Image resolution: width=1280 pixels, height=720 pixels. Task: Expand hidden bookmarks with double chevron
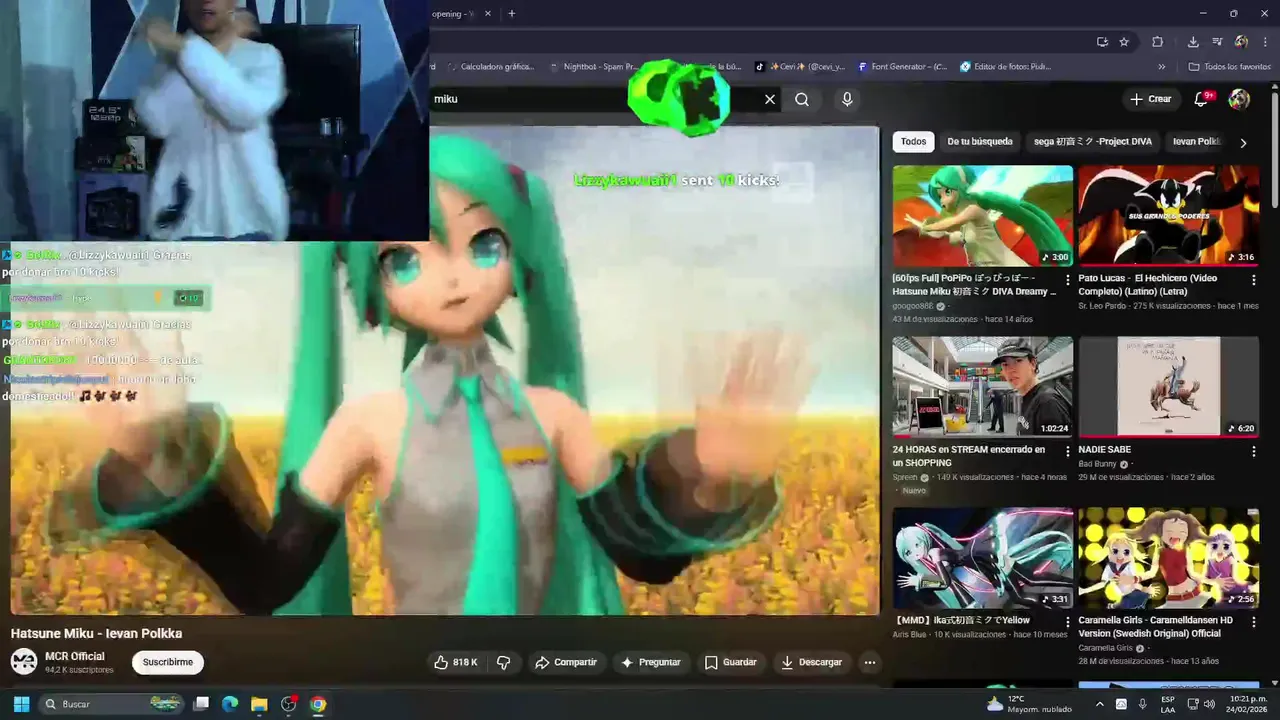1162,67
